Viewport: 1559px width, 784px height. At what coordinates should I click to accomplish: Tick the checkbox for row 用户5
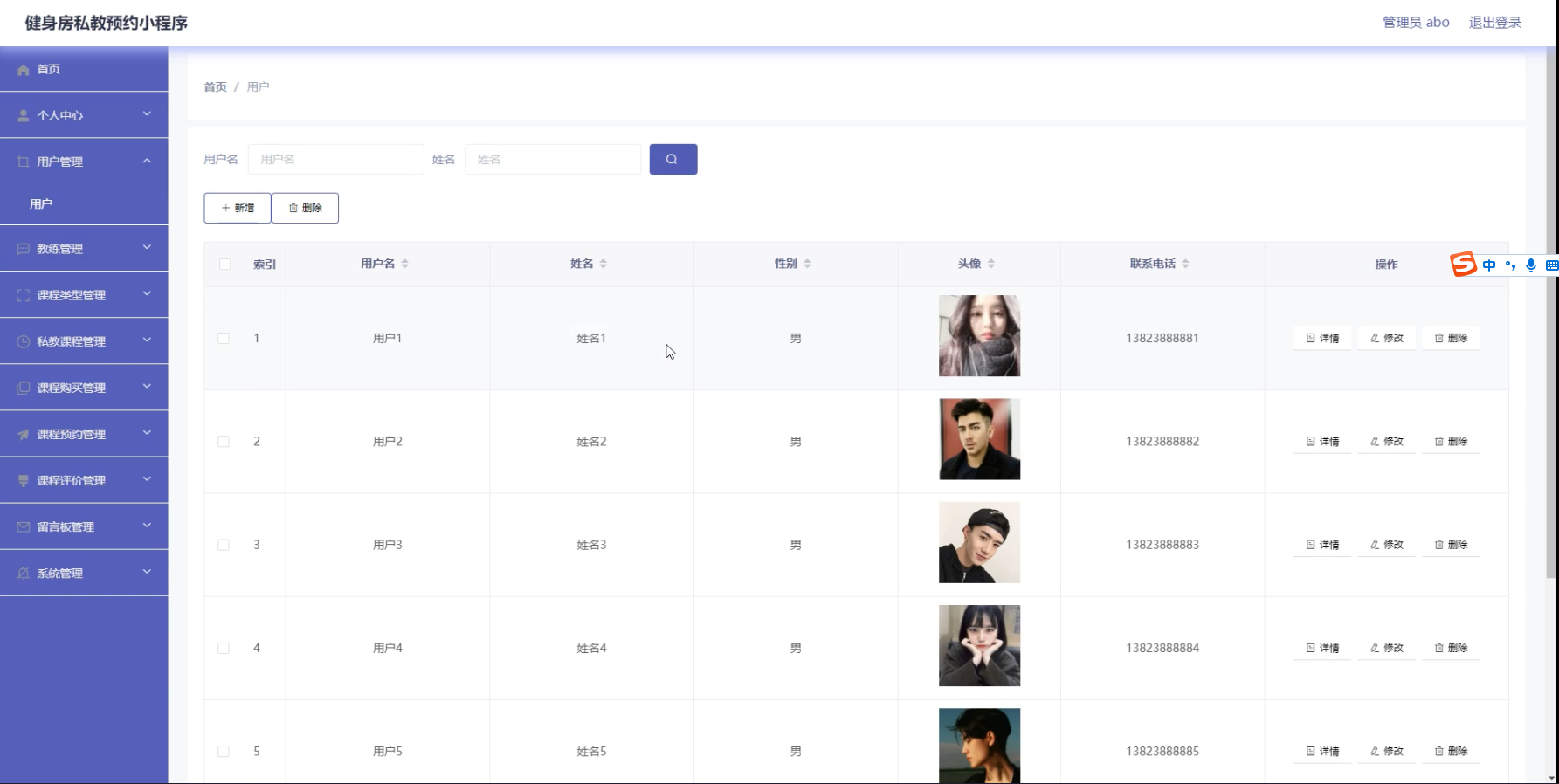click(224, 751)
